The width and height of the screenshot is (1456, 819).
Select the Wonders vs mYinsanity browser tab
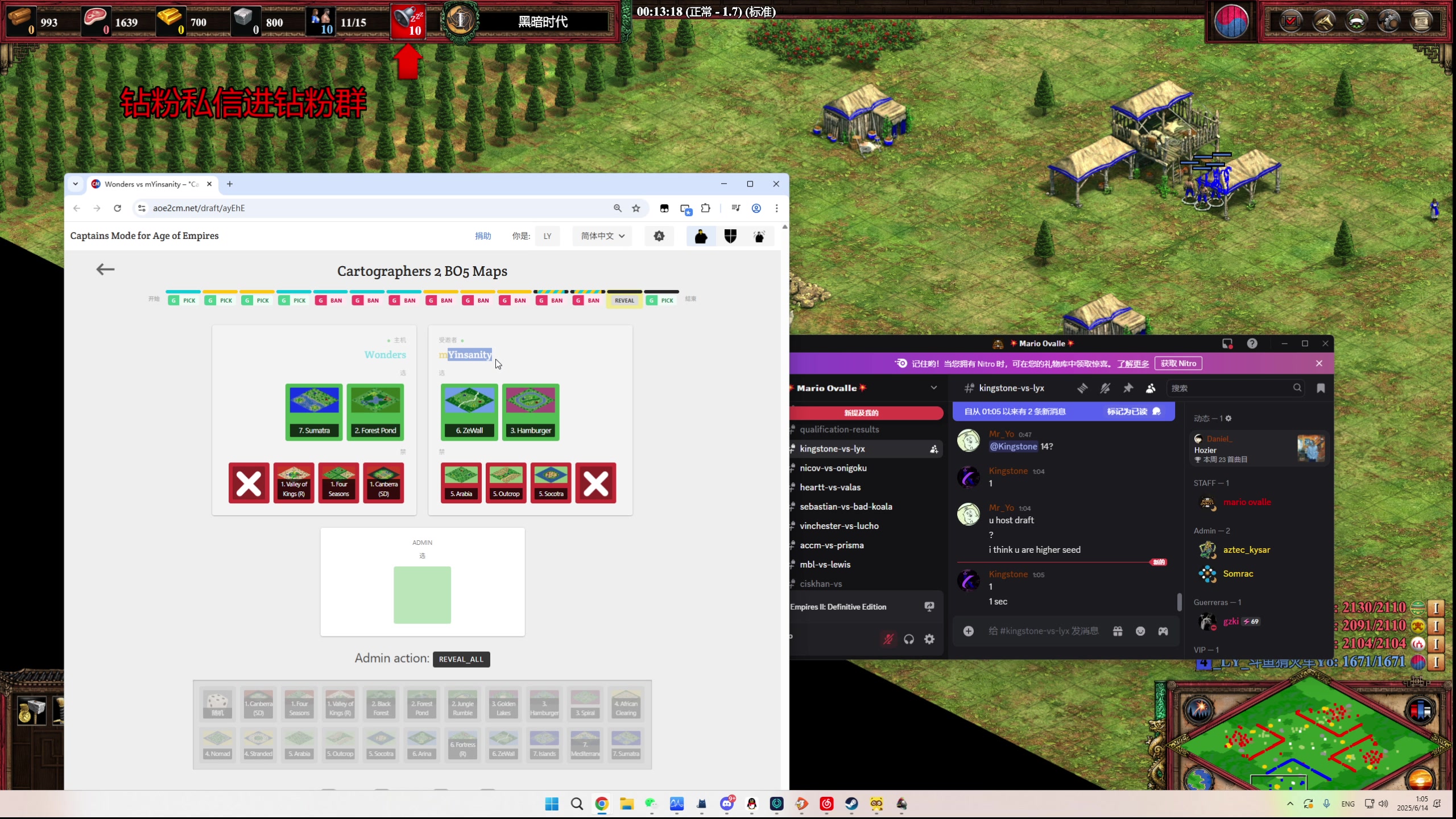point(151,184)
